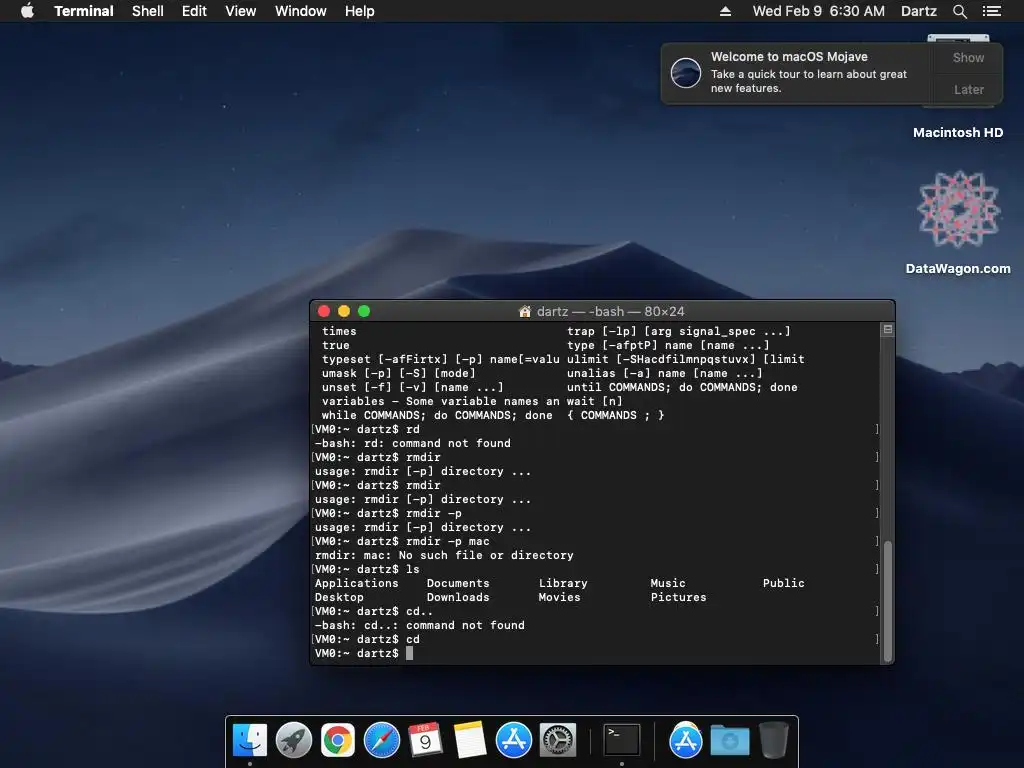Image resolution: width=1024 pixels, height=768 pixels.
Task: Open the Terminal app menu
Action: pyautogui.click(x=84, y=11)
